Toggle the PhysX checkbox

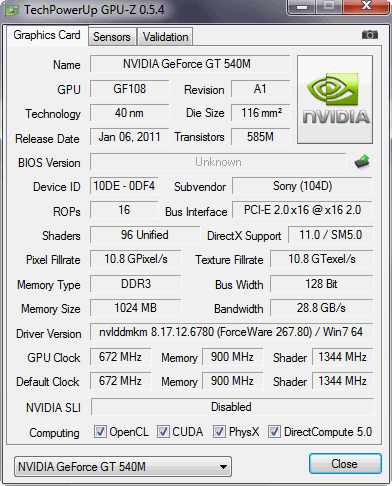click(219, 431)
